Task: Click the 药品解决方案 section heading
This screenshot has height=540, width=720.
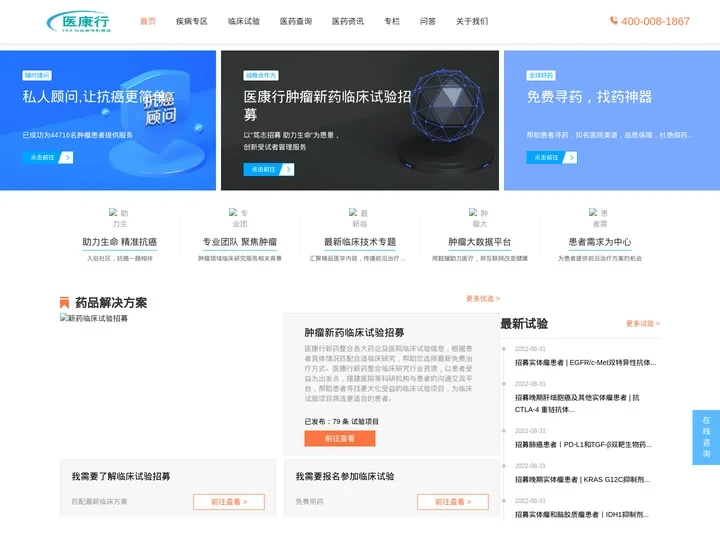Action: point(111,303)
